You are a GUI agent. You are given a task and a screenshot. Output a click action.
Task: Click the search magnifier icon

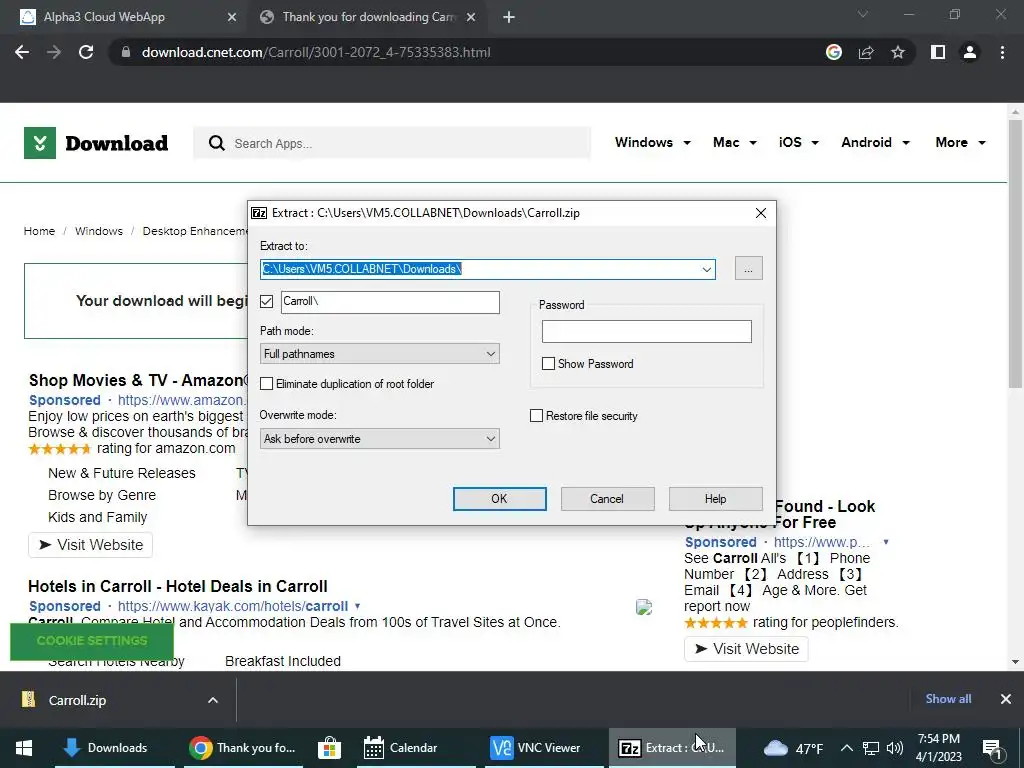pos(217,143)
